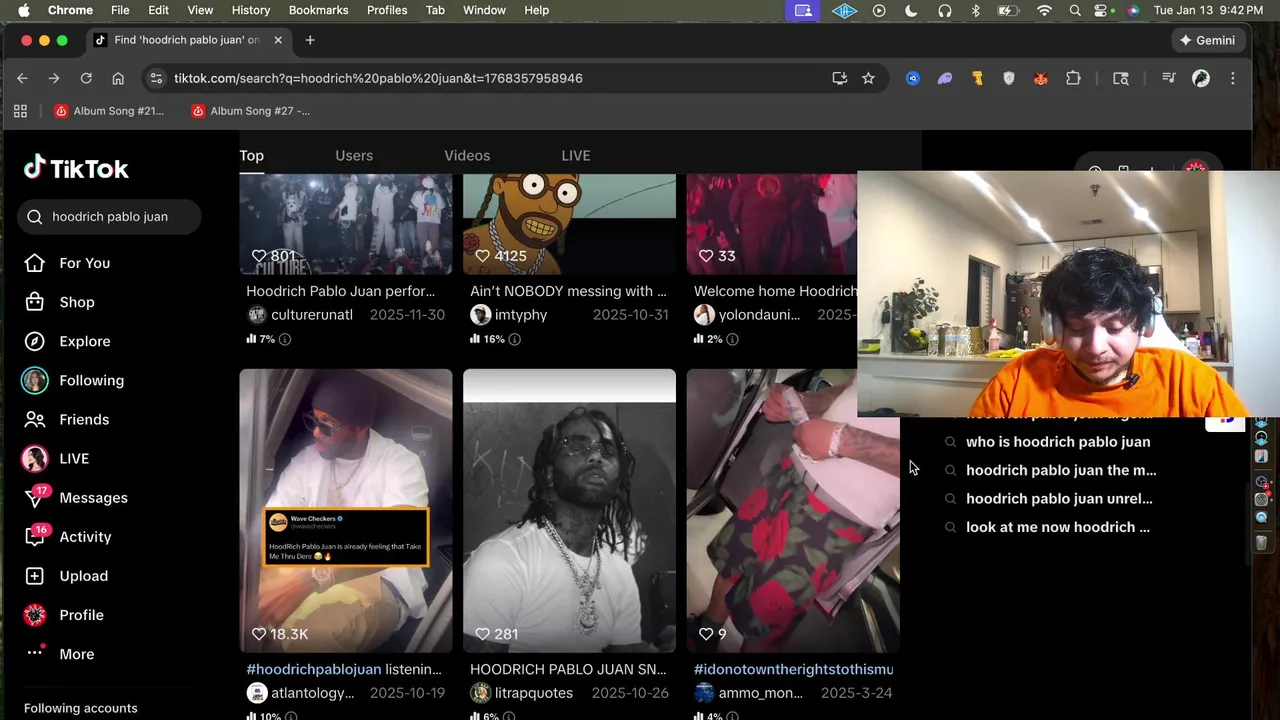Click suggestion 'hoodrich pablo juan unrel...'

(x=1059, y=498)
